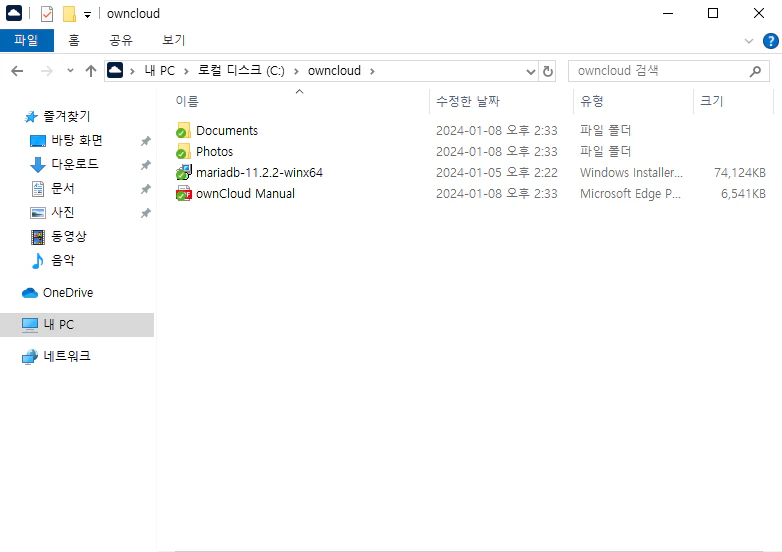Select the mariadb installer file icon
This screenshot has height=552, width=782.
point(184,173)
